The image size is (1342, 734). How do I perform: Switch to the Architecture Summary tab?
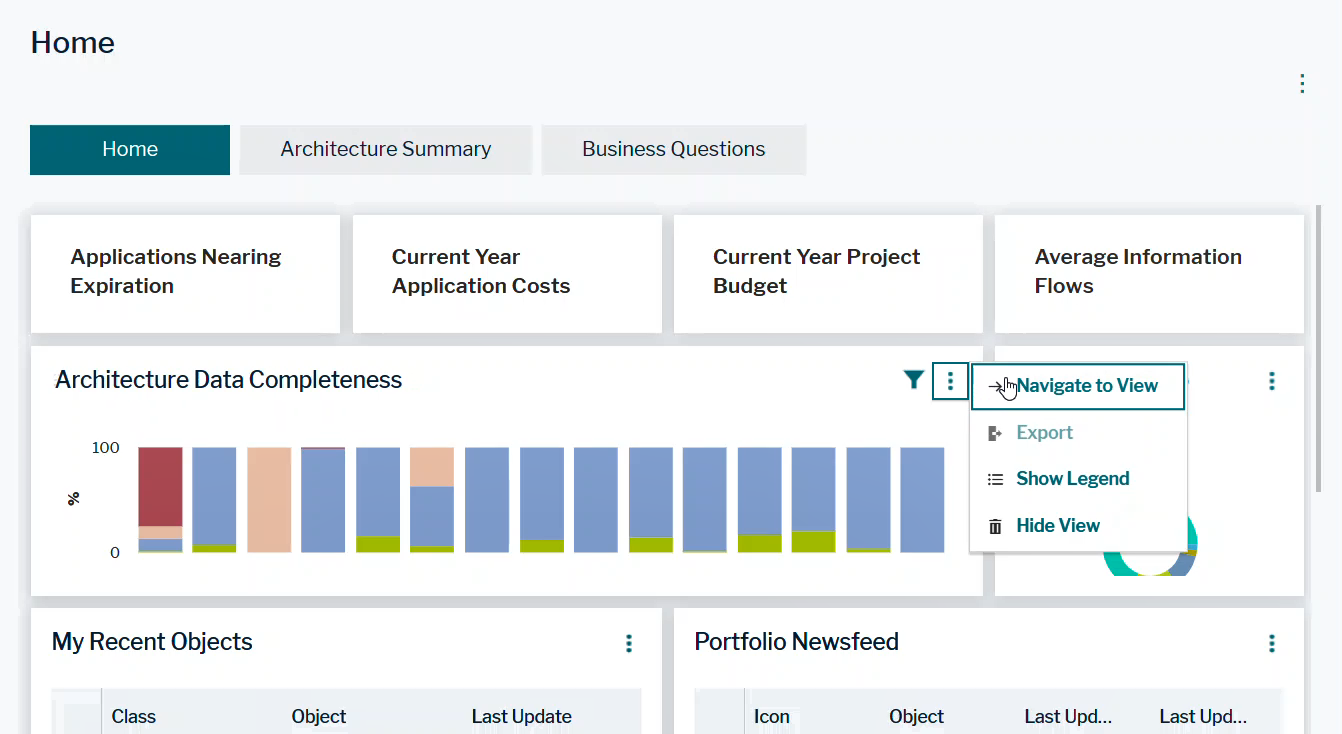click(385, 149)
